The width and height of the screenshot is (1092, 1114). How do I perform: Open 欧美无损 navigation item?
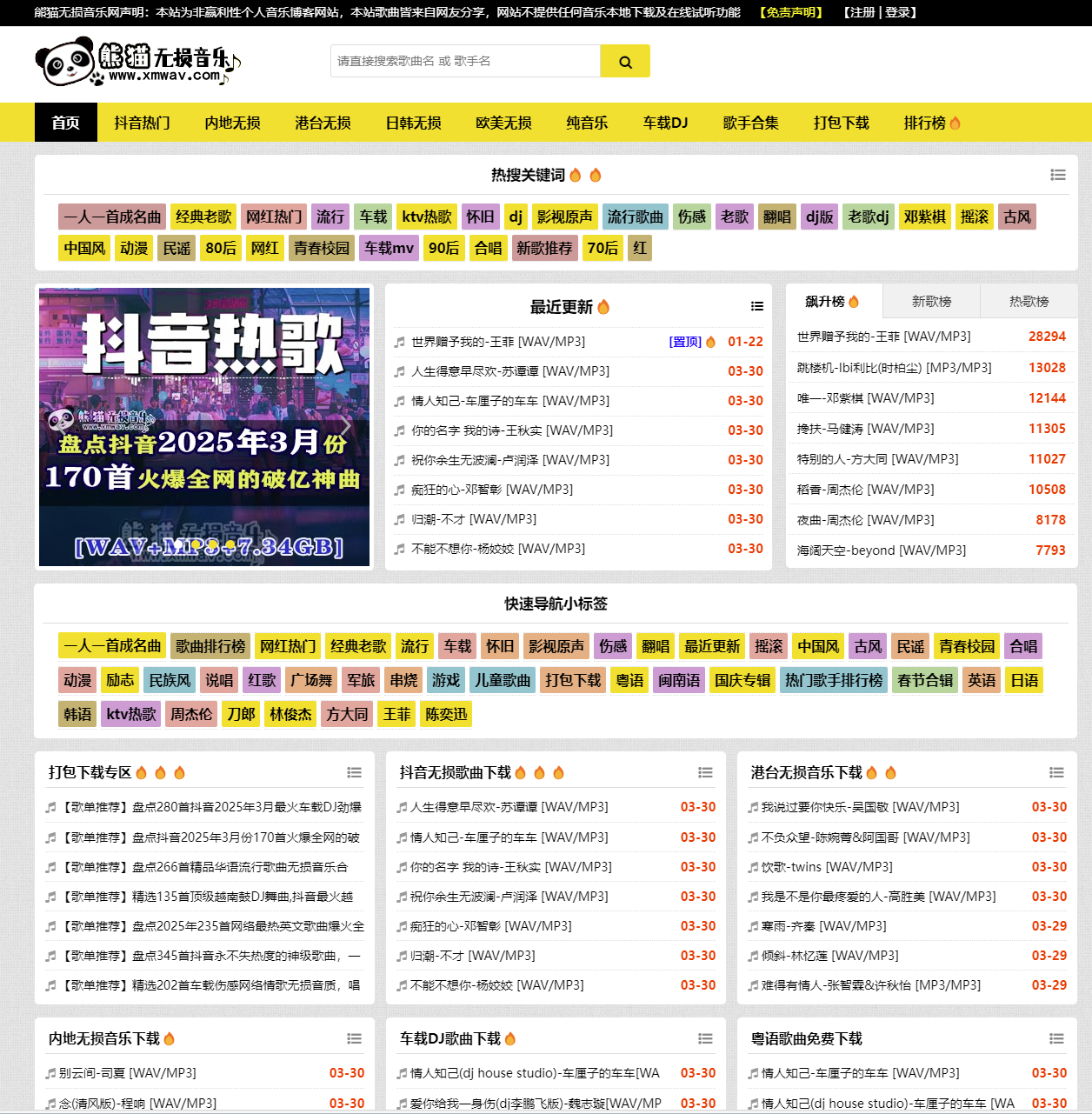pos(503,123)
